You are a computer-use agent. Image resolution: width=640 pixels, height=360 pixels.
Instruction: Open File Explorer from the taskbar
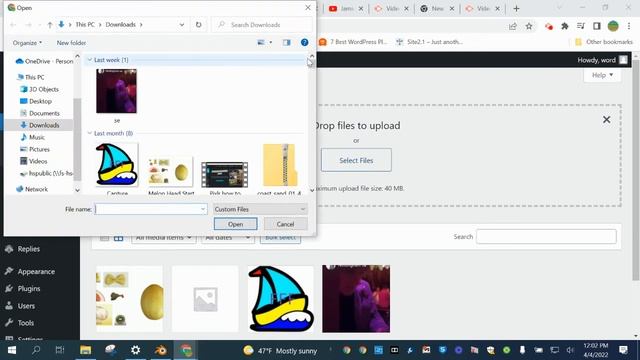85,350
